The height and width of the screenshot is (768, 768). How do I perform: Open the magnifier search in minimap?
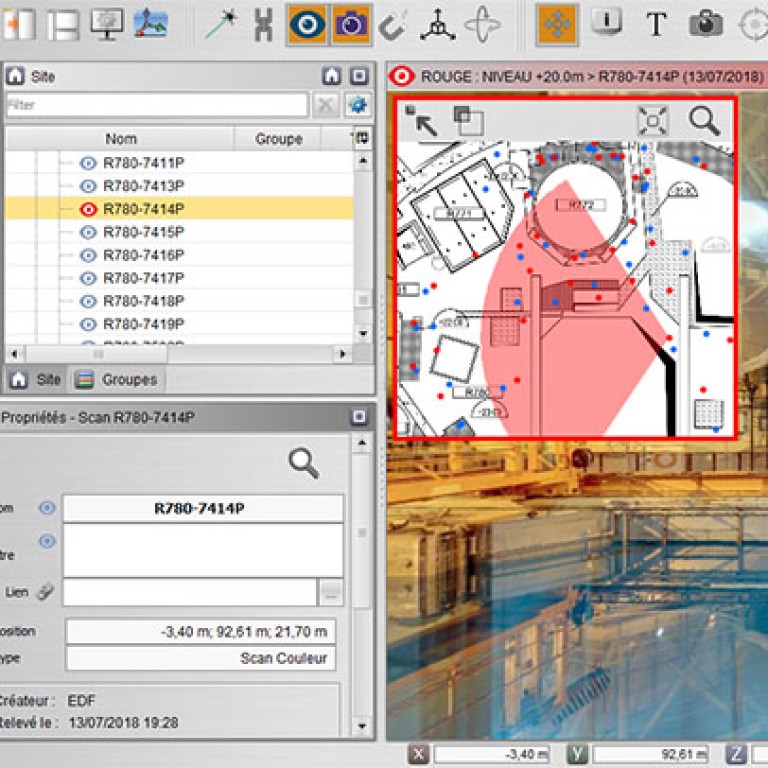[x=704, y=121]
